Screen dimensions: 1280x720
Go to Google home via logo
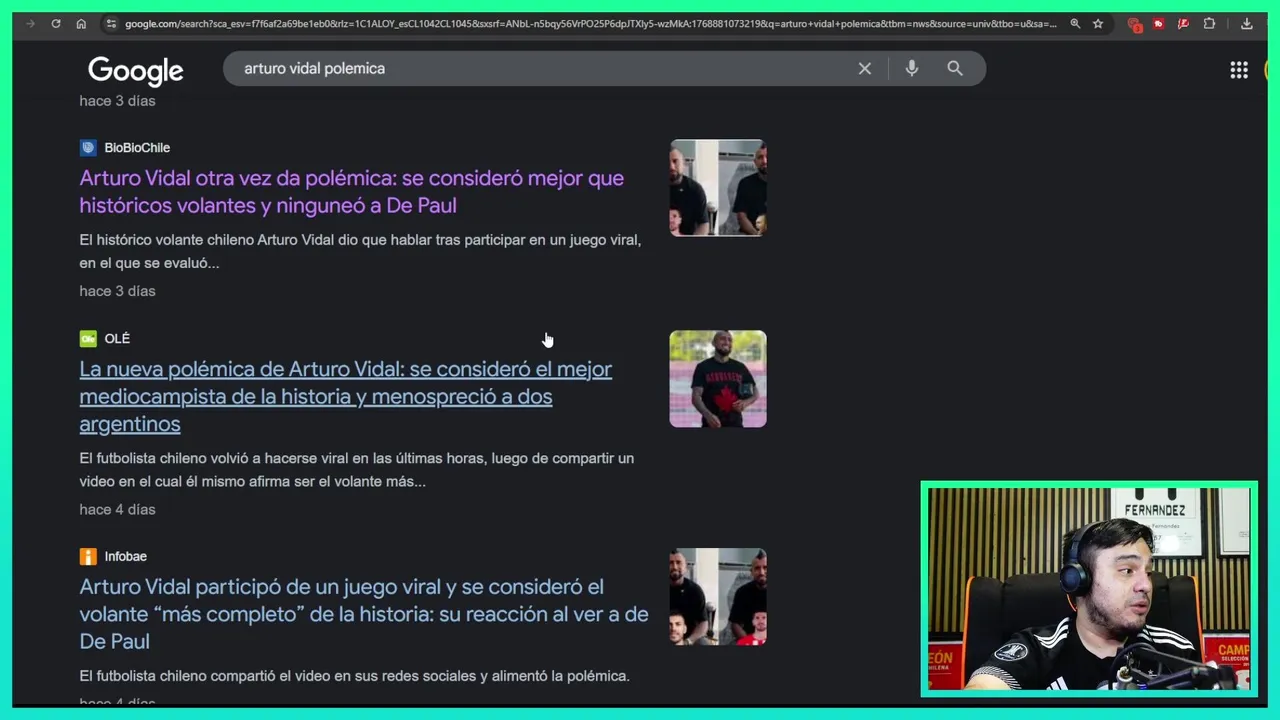(x=136, y=70)
